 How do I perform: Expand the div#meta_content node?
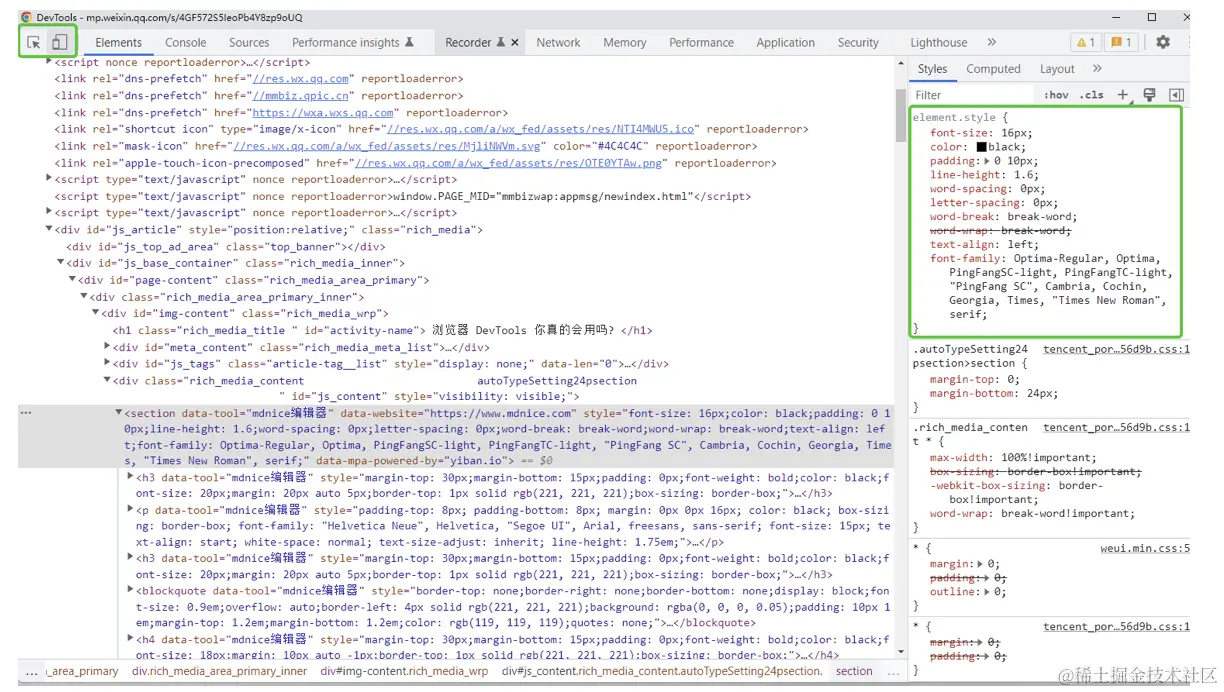point(108,347)
